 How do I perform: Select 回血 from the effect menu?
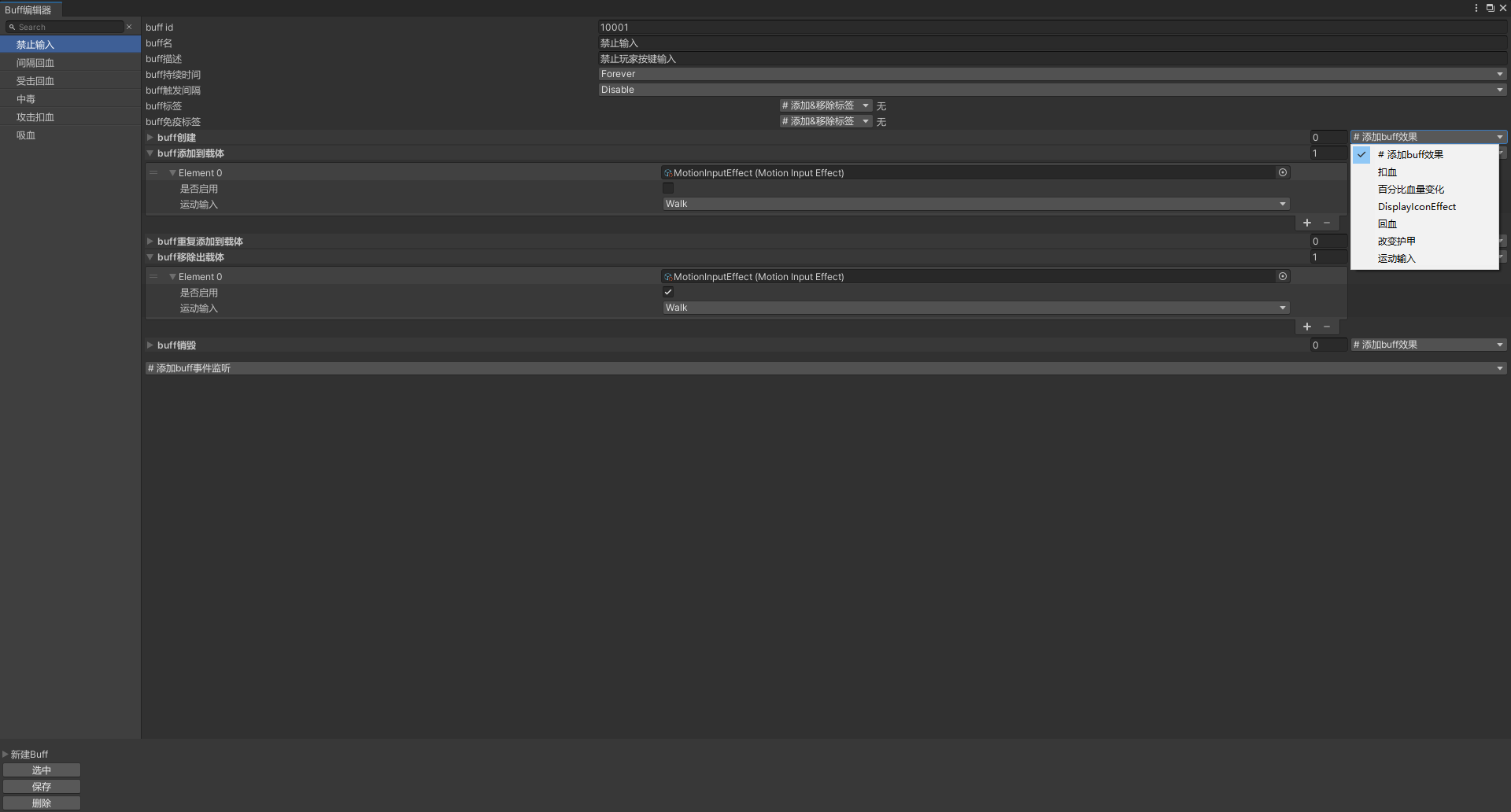(1424, 223)
